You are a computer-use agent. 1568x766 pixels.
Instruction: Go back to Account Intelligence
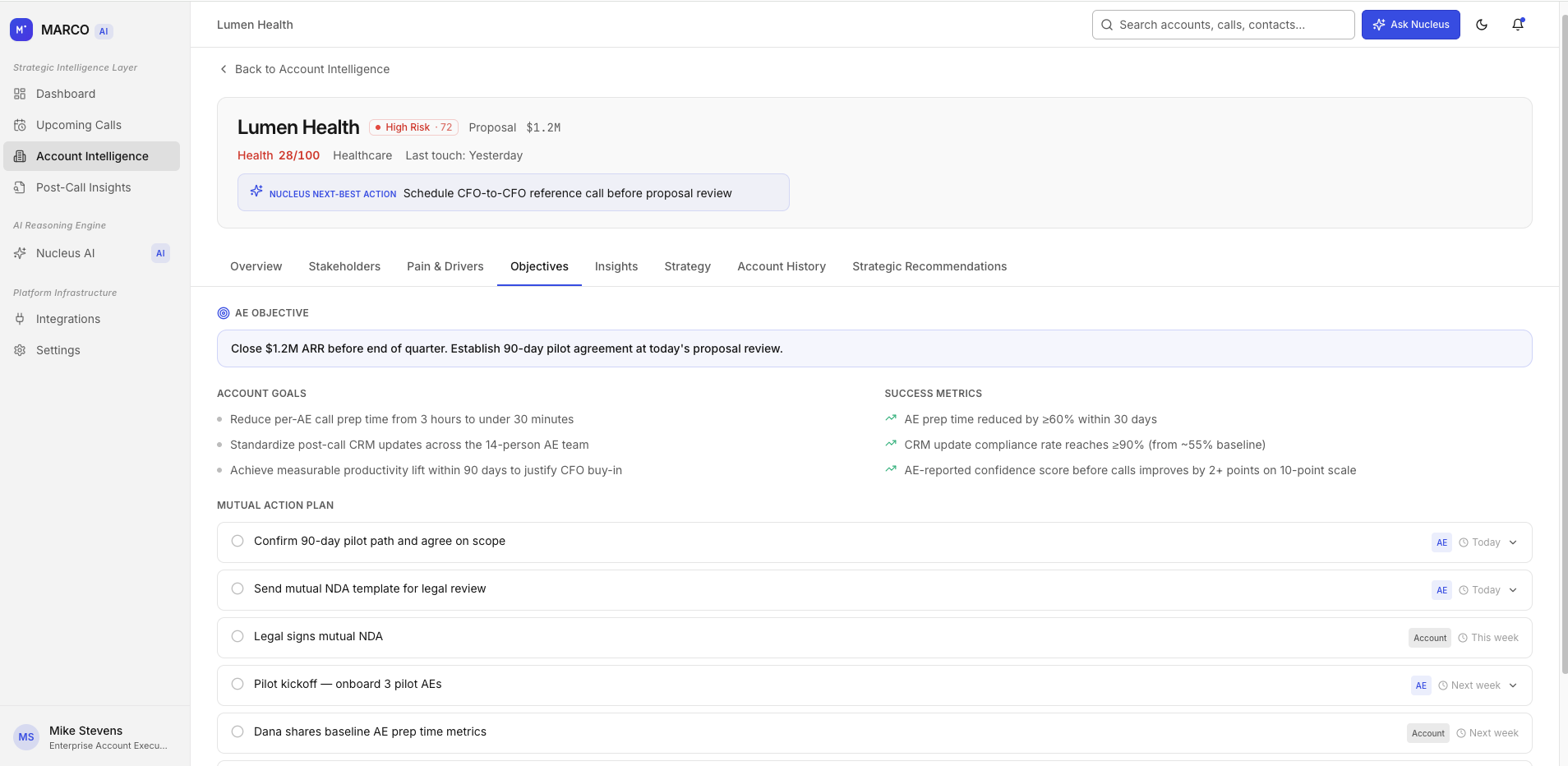pyautogui.click(x=304, y=69)
